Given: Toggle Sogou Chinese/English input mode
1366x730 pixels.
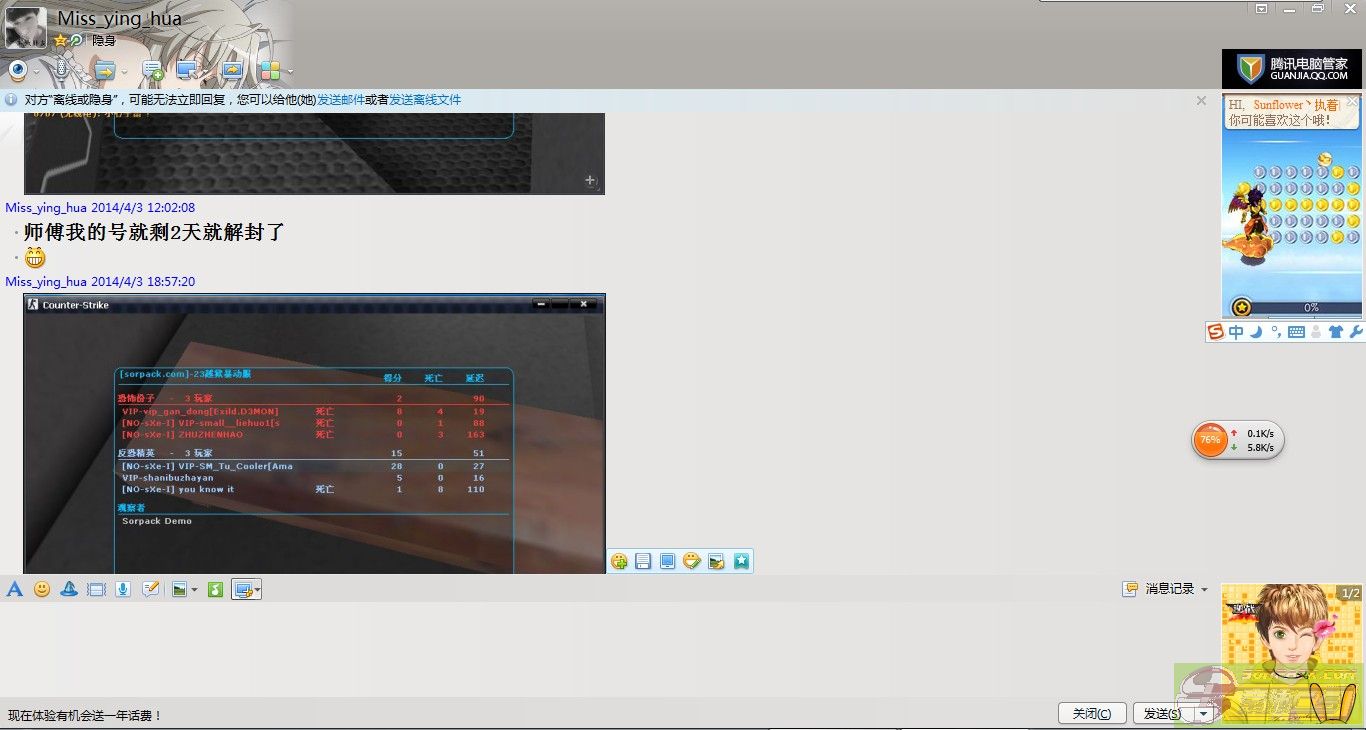Looking at the screenshot, I should pos(1237,332).
